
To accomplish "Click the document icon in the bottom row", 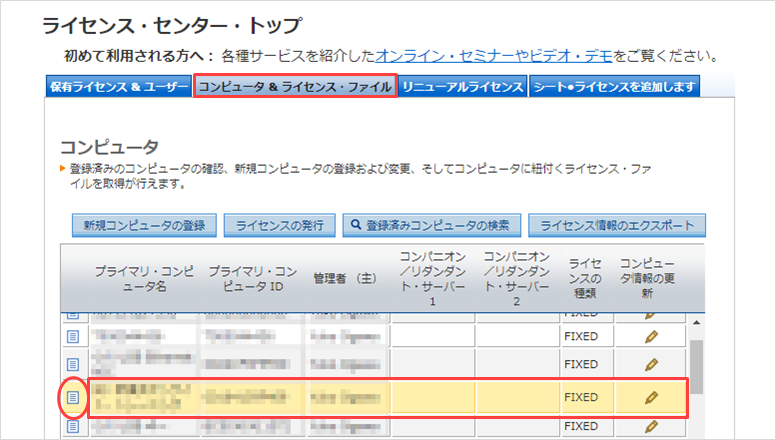I will click(73, 426).
